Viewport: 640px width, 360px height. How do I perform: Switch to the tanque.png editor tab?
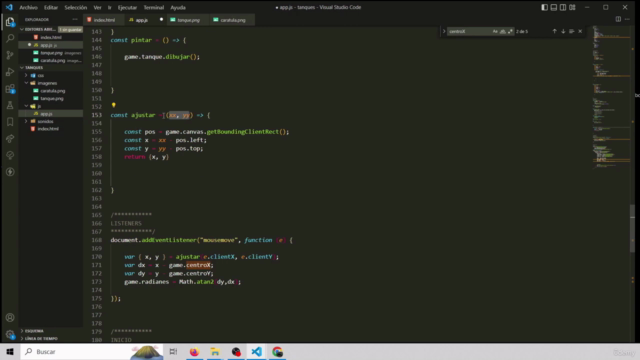pyautogui.click(x=188, y=20)
